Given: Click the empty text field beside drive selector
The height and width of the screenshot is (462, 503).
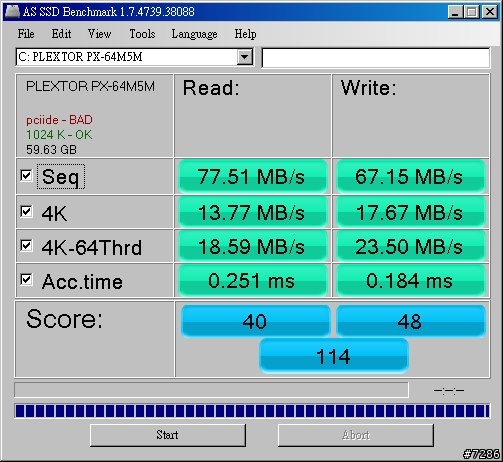Looking at the screenshot, I should (376, 58).
